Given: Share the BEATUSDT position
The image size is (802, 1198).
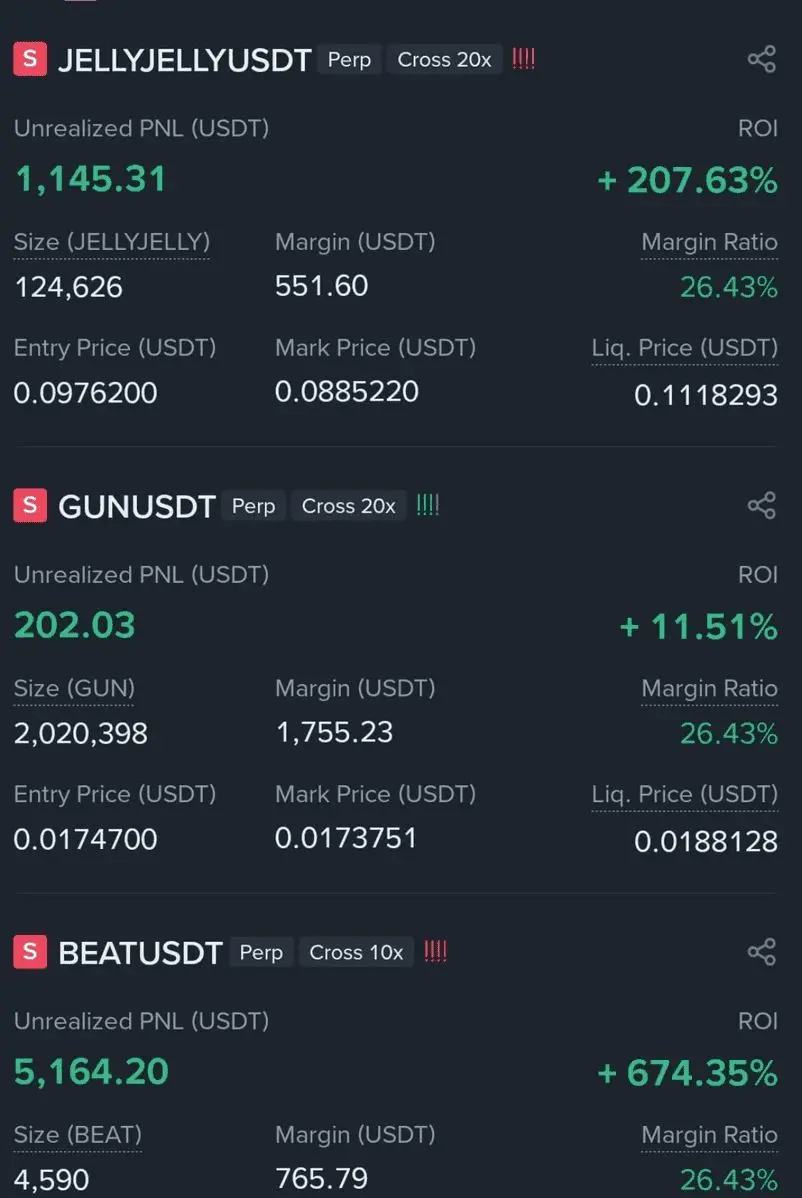Looking at the screenshot, I should [761, 952].
